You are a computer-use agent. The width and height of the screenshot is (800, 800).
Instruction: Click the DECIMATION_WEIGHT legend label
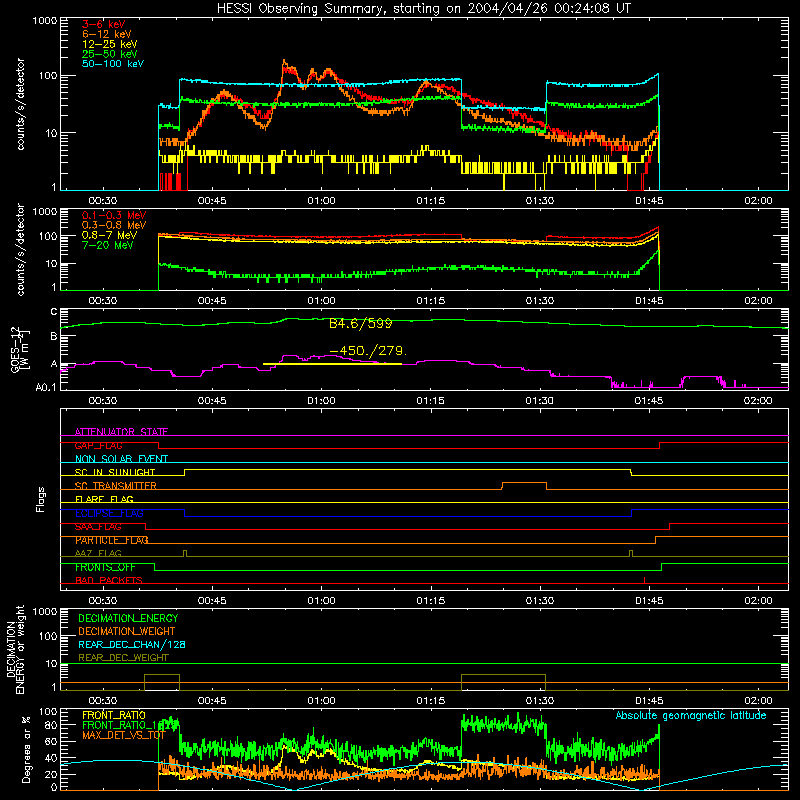coord(127,631)
